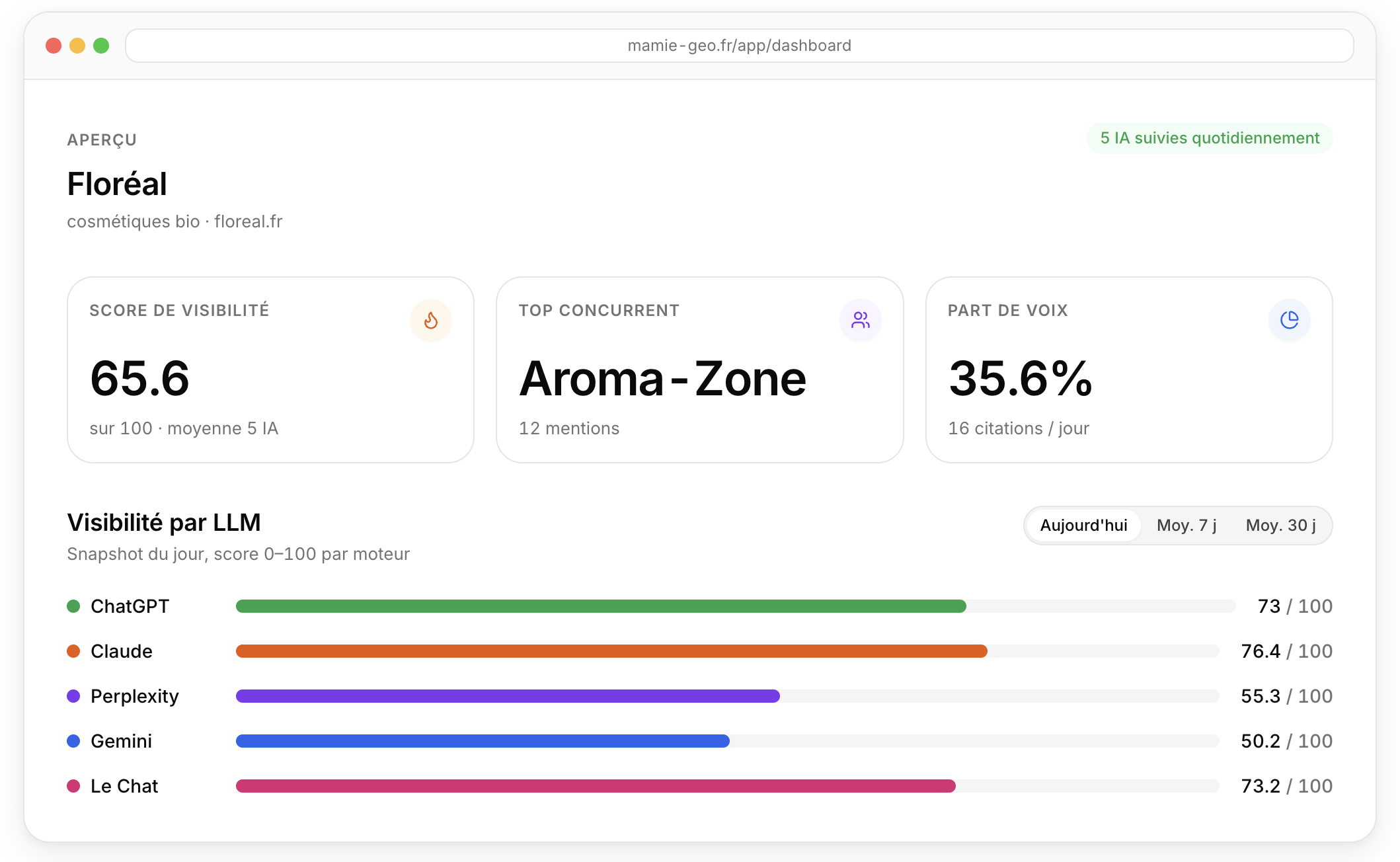Click the green ChatGPT legend dot
1400x862 pixels.
point(73,606)
